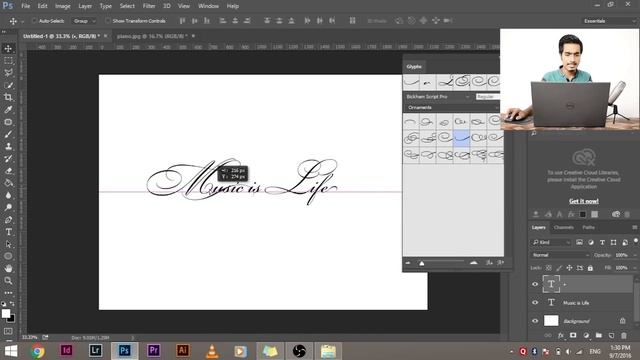640x360 pixels.
Task: Toggle visibility of the top glyph text layer
Action: tap(535, 284)
